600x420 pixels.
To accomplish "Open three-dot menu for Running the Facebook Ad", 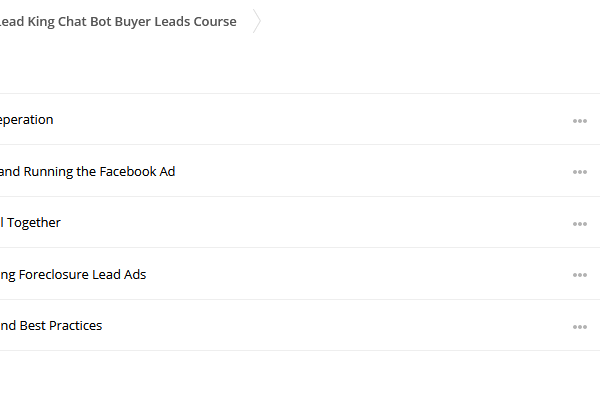I will pyautogui.click(x=580, y=172).
